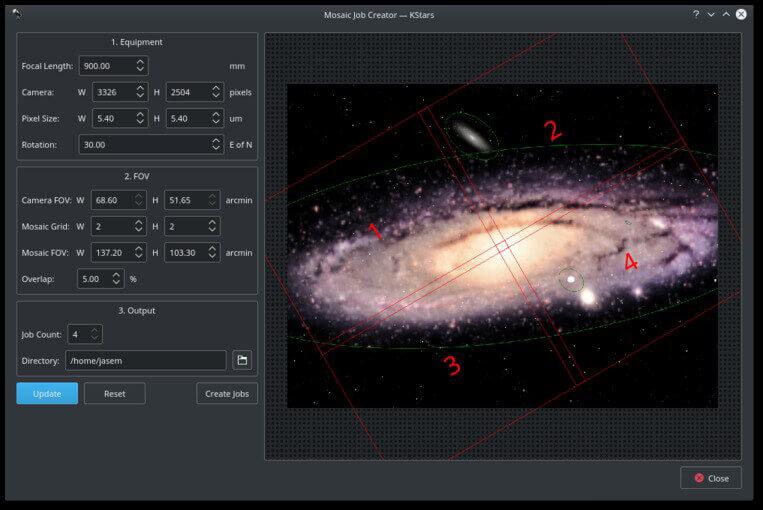Click the galaxy mosaic preview image

coord(503,246)
